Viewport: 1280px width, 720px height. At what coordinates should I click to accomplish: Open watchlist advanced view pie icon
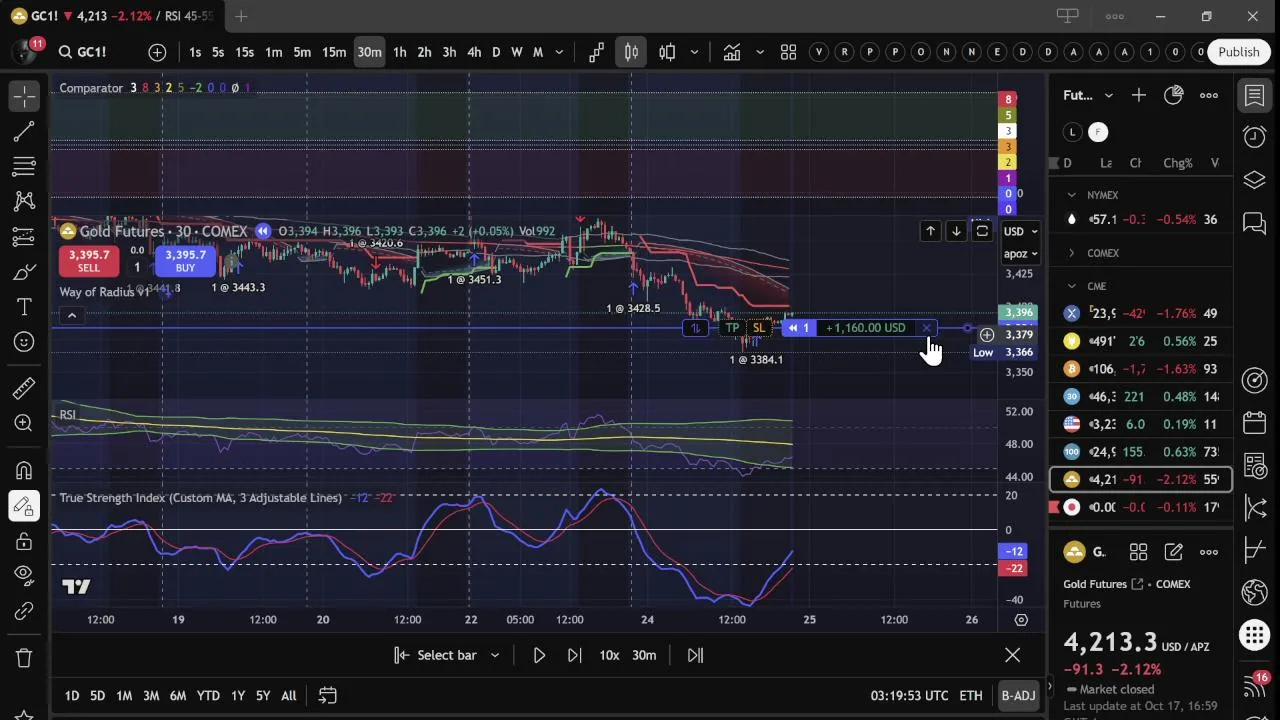pos(1174,95)
